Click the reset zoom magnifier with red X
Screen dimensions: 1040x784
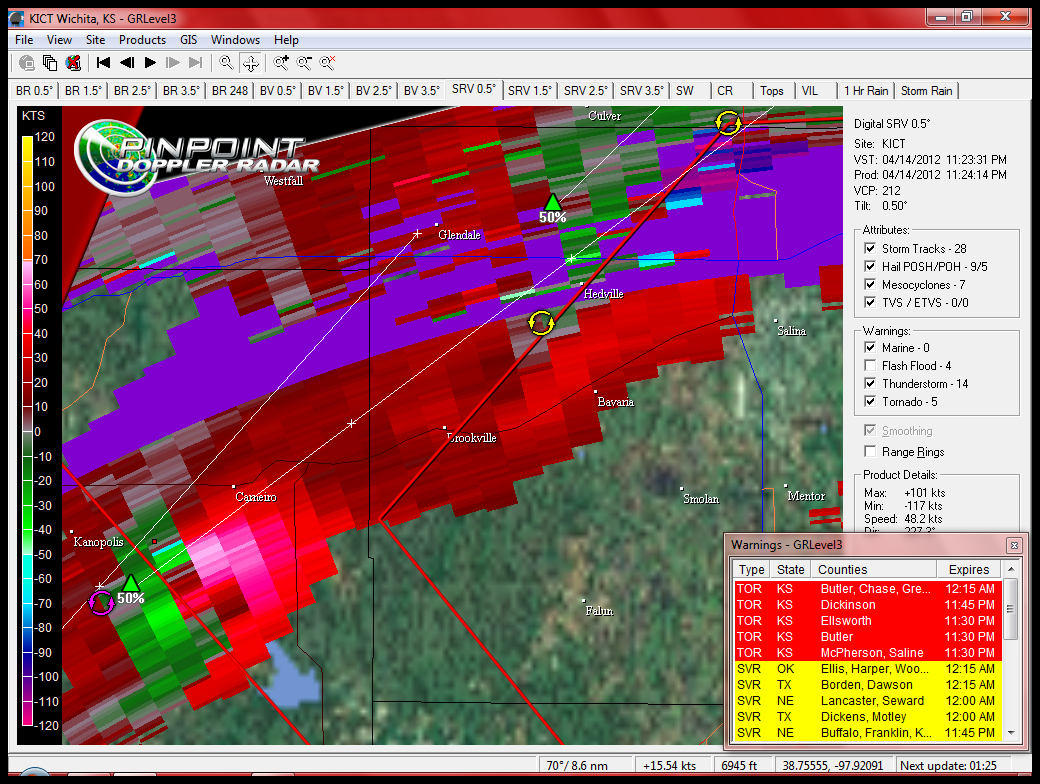pos(327,63)
